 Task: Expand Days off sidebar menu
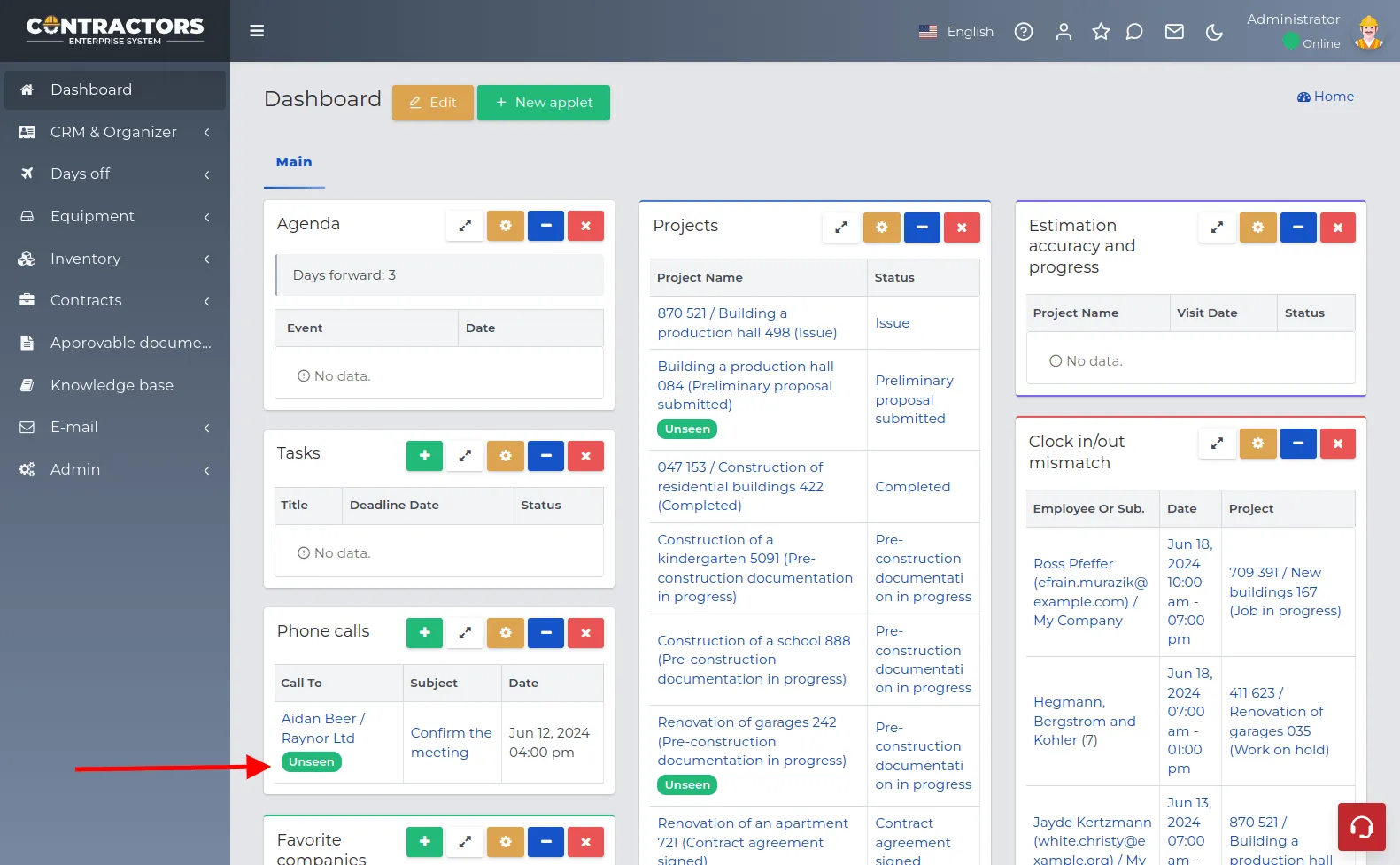pyautogui.click(x=115, y=174)
